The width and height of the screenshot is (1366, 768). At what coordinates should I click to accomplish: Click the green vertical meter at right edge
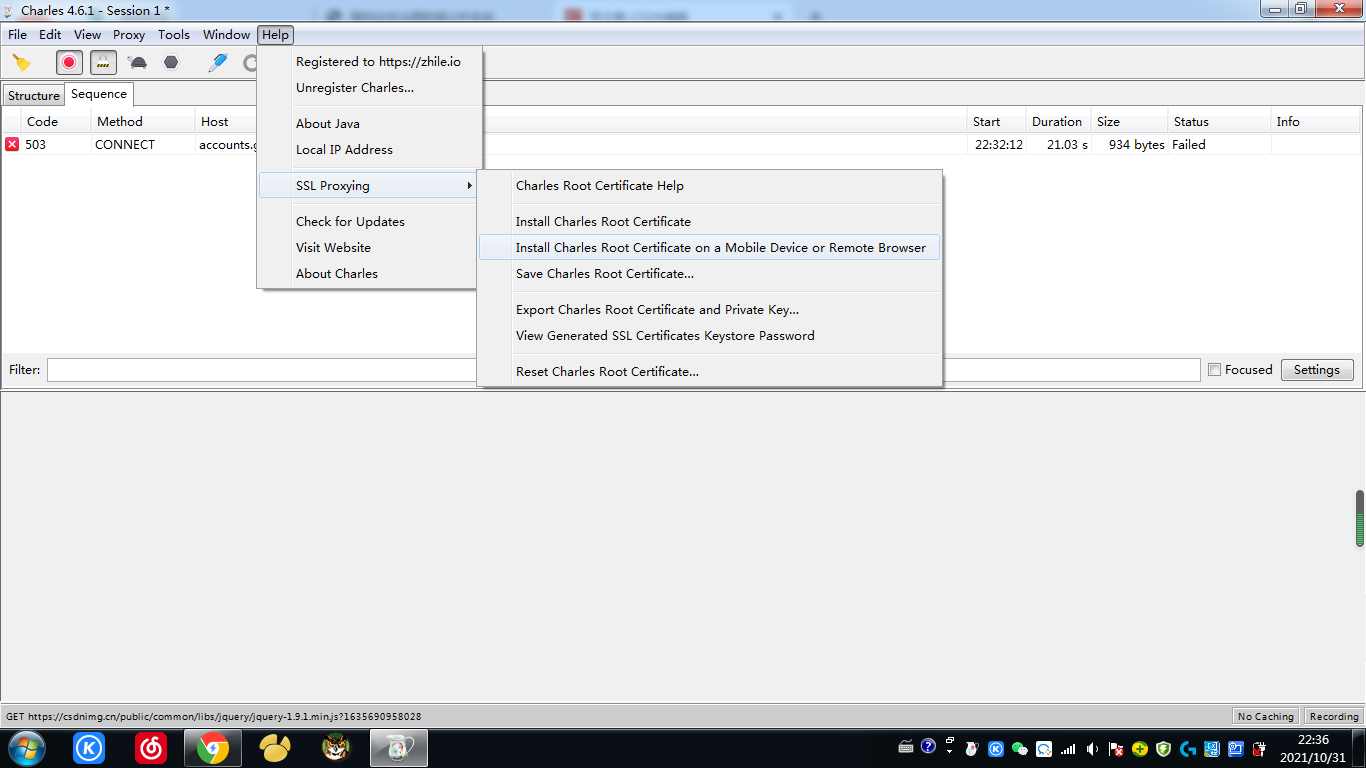click(1360, 518)
